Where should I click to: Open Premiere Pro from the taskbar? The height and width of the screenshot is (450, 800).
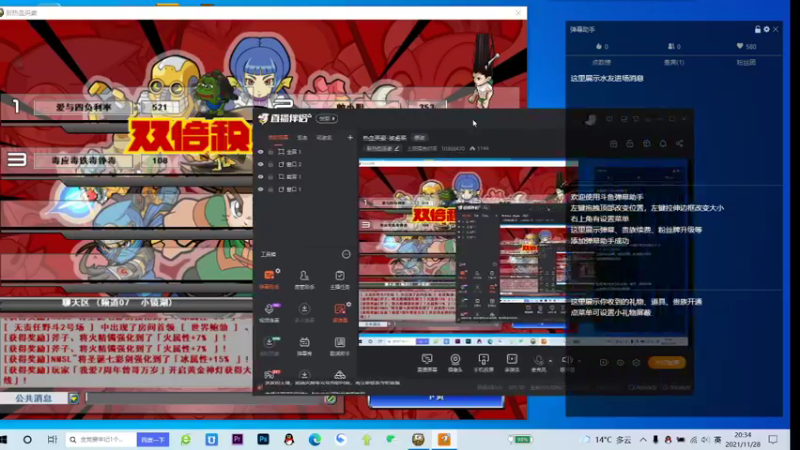click(x=237, y=439)
